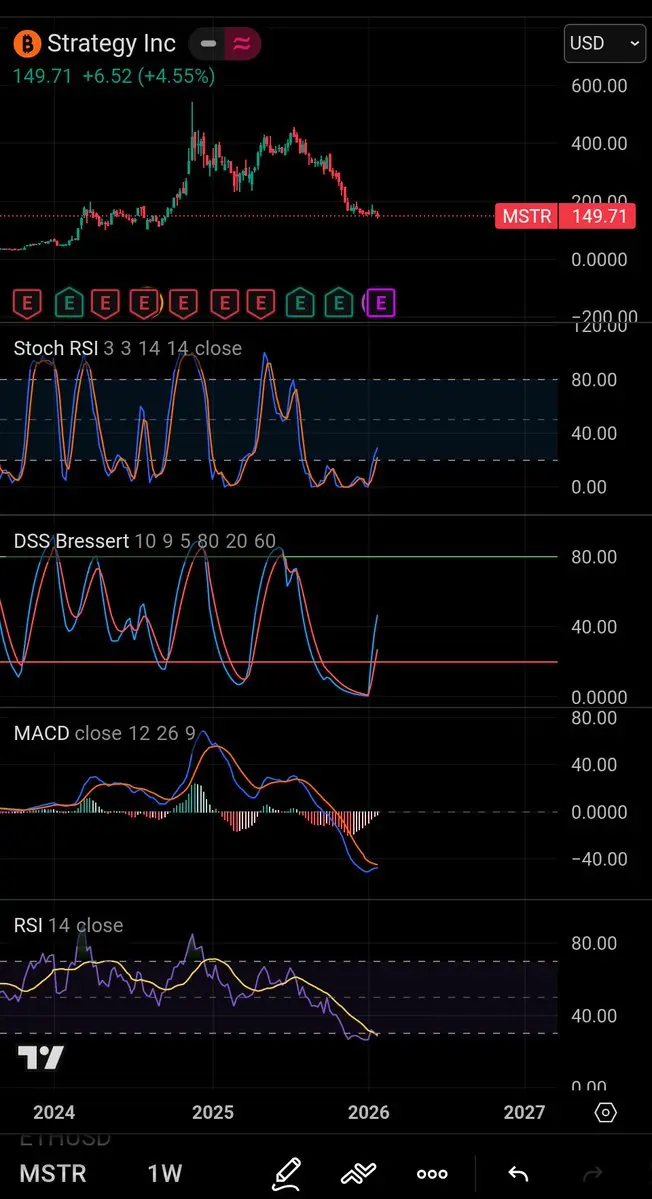
Task: Tap −40.00 on the MACD scale
Action: click(599, 859)
